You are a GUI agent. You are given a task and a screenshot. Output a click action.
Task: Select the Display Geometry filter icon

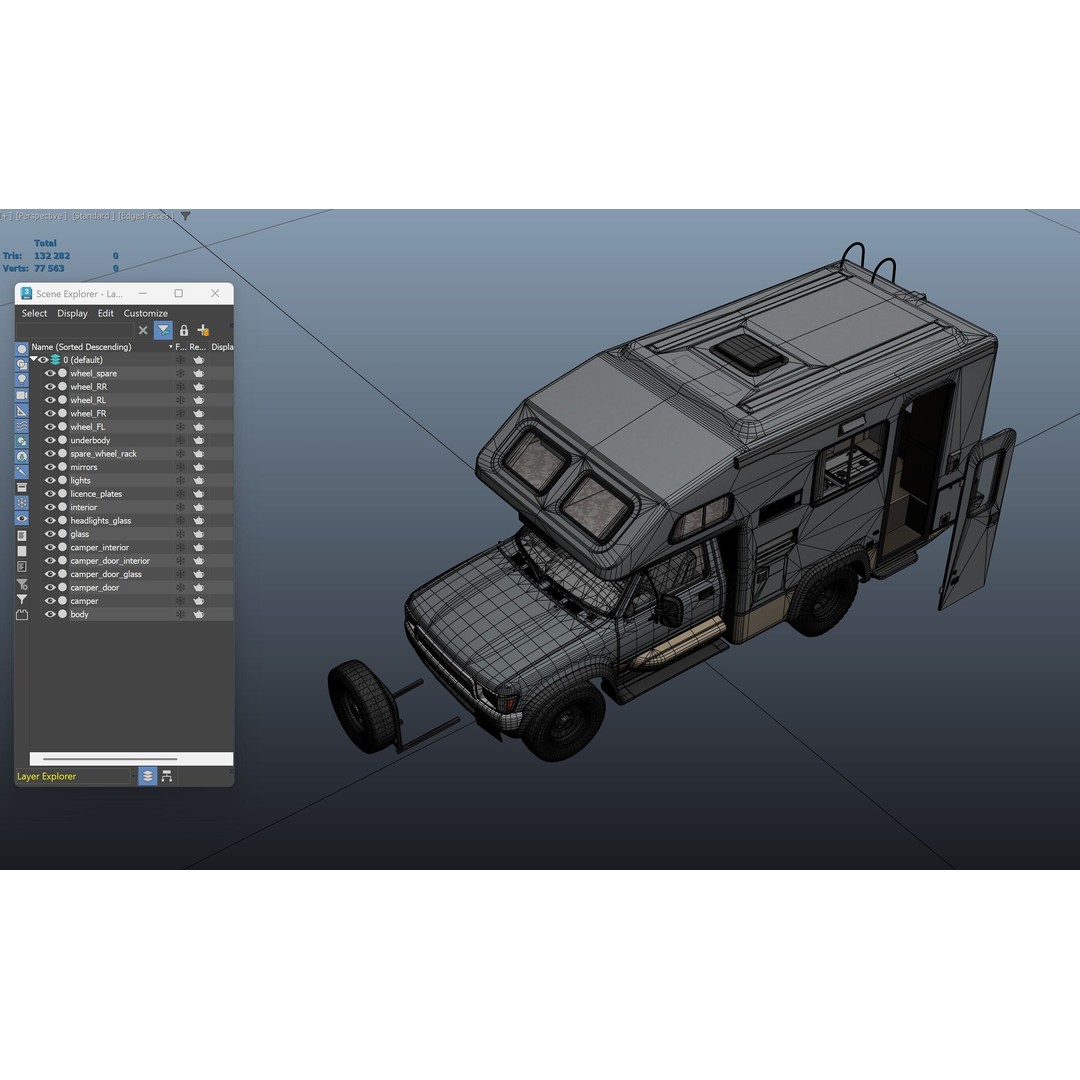[x=21, y=348]
